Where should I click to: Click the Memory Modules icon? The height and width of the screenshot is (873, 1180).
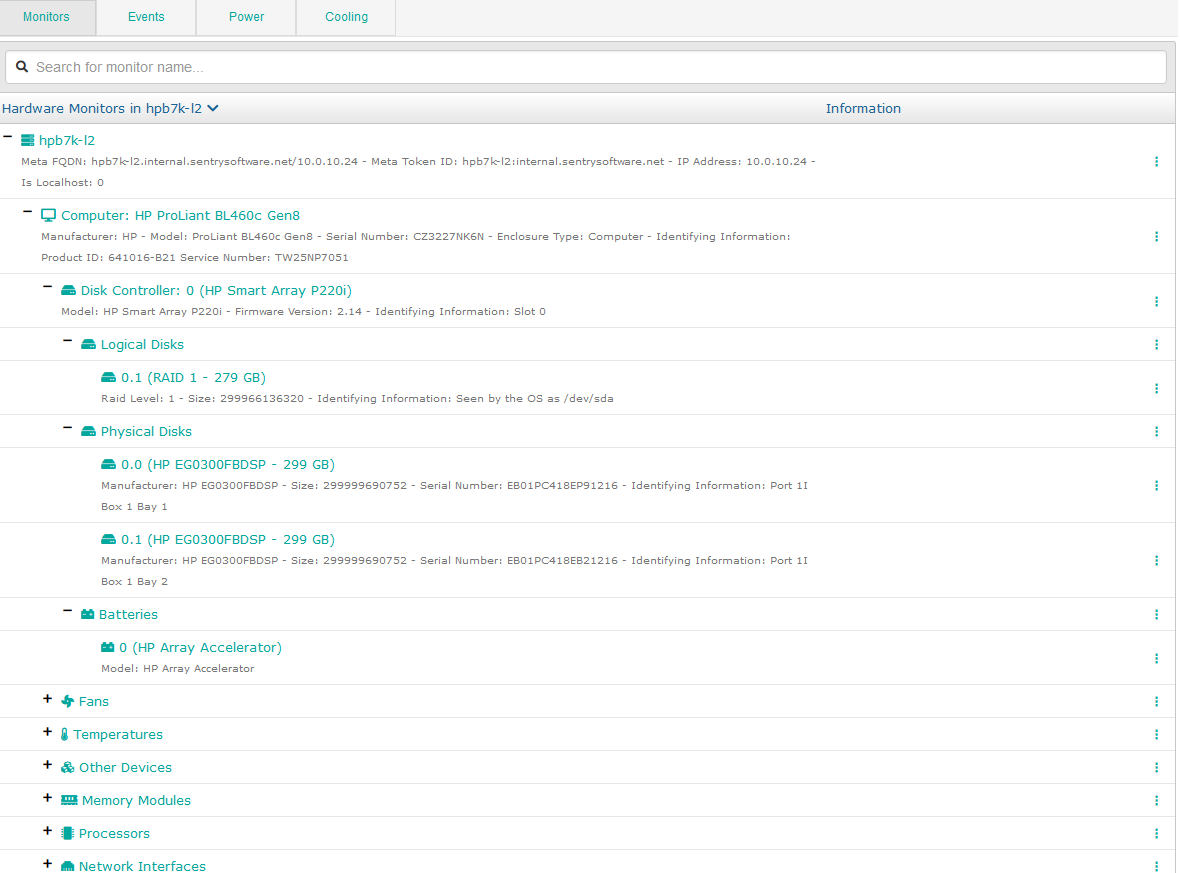click(68, 800)
